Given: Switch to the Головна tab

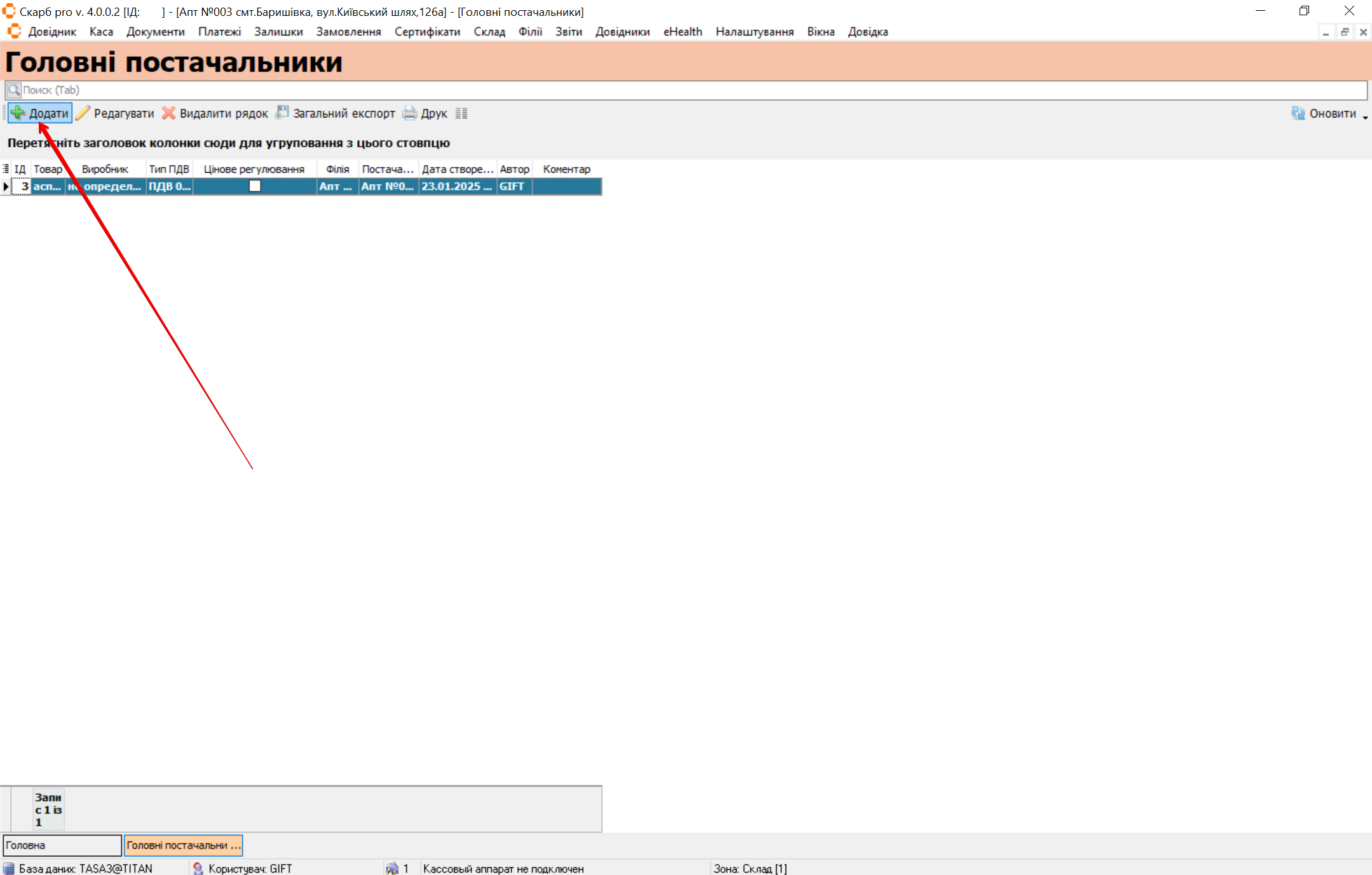Looking at the screenshot, I should [62, 845].
